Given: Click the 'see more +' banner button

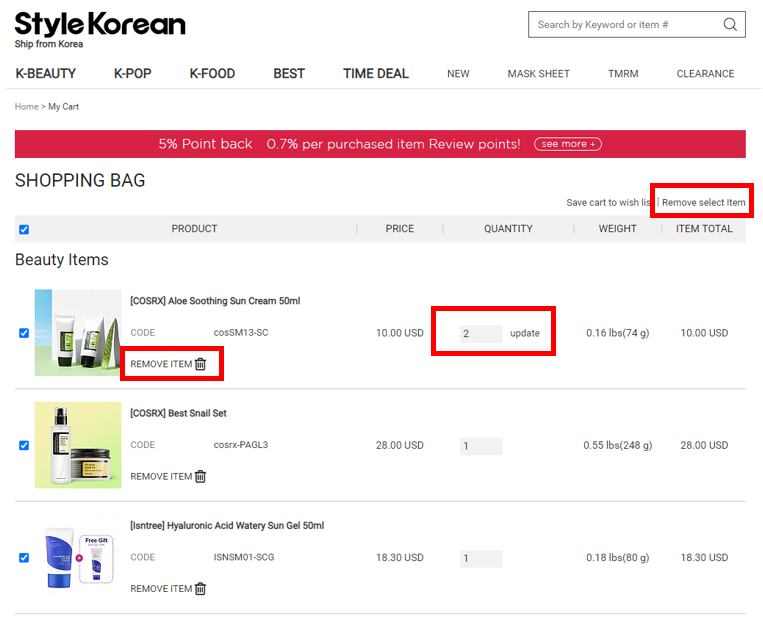Looking at the screenshot, I should (x=567, y=144).
